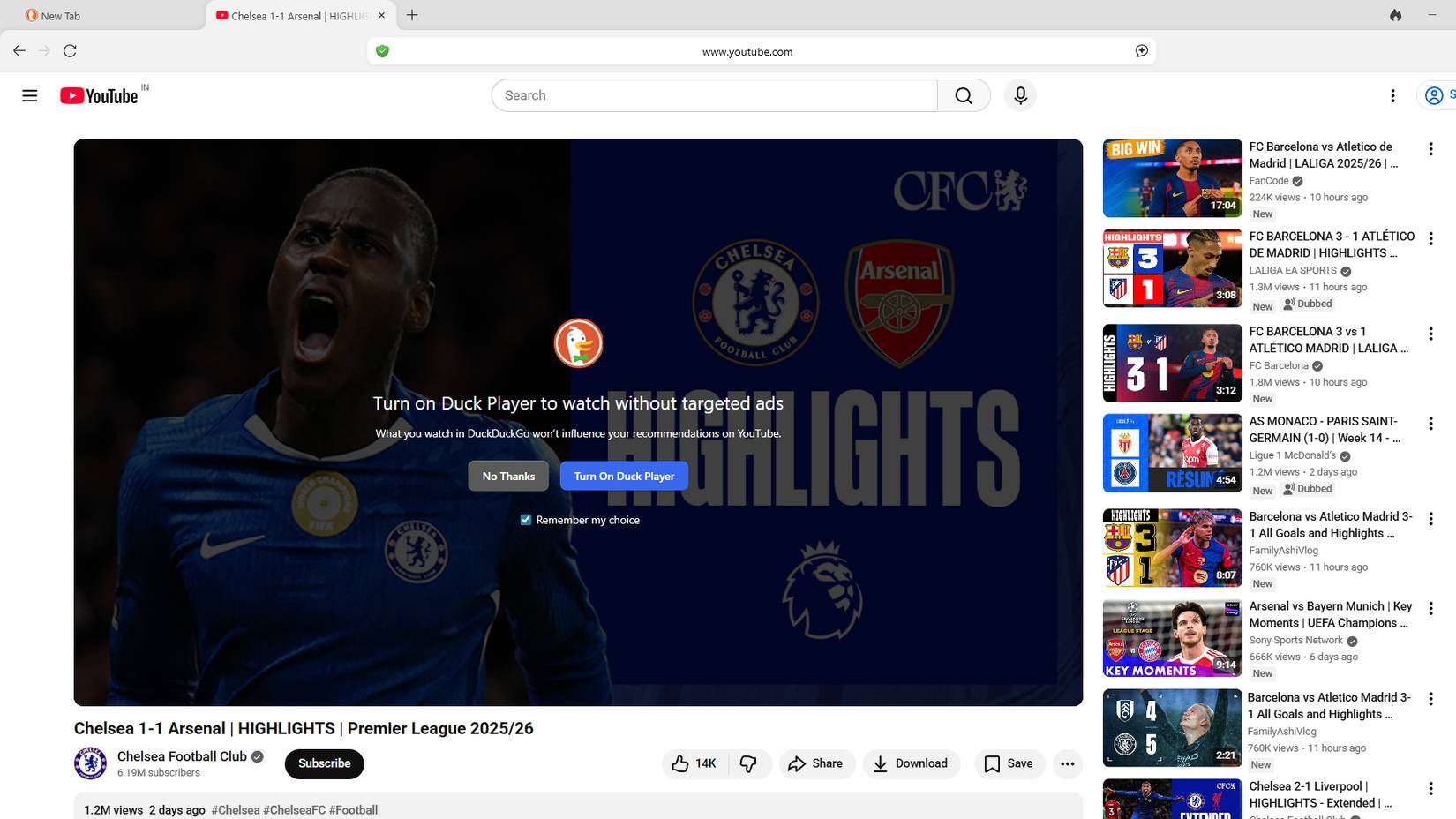Open more actions menu below the video

[1067, 763]
